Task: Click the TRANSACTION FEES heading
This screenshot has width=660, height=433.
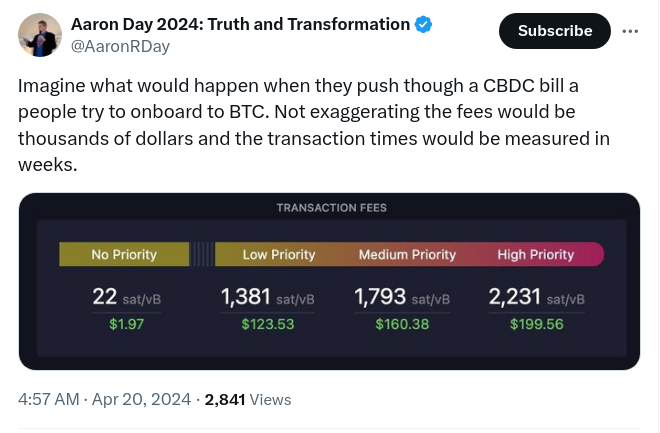Action: point(332,207)
